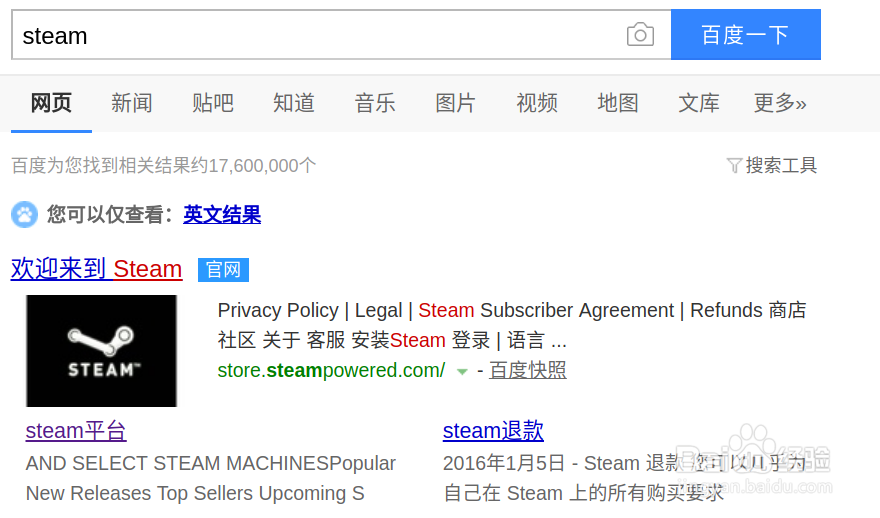Click the 您可以仅查看 label
The height and width of the screenshot is (518, 880).
click(x=110, y=214)
